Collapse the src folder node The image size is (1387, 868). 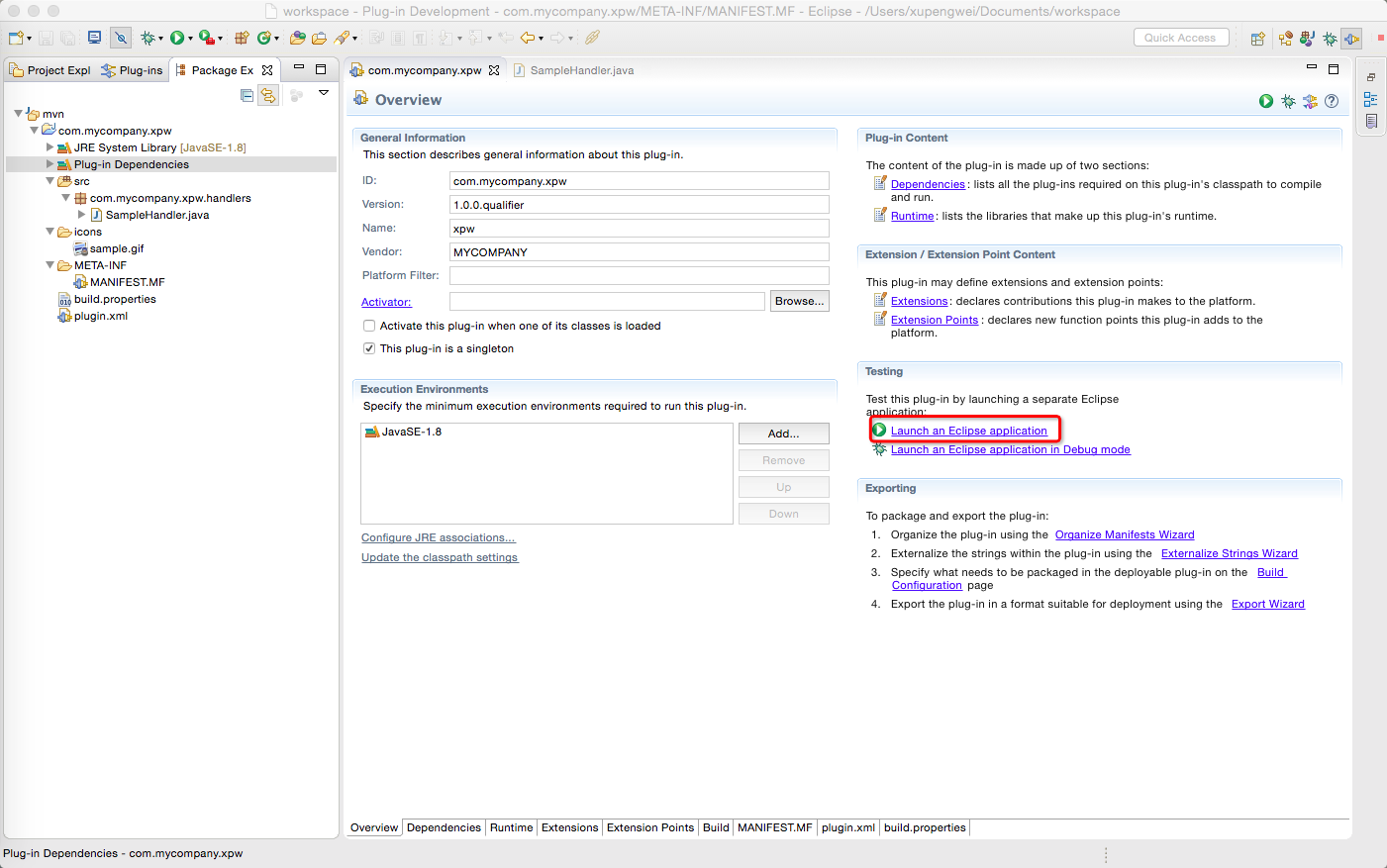[x=50, y=181]
